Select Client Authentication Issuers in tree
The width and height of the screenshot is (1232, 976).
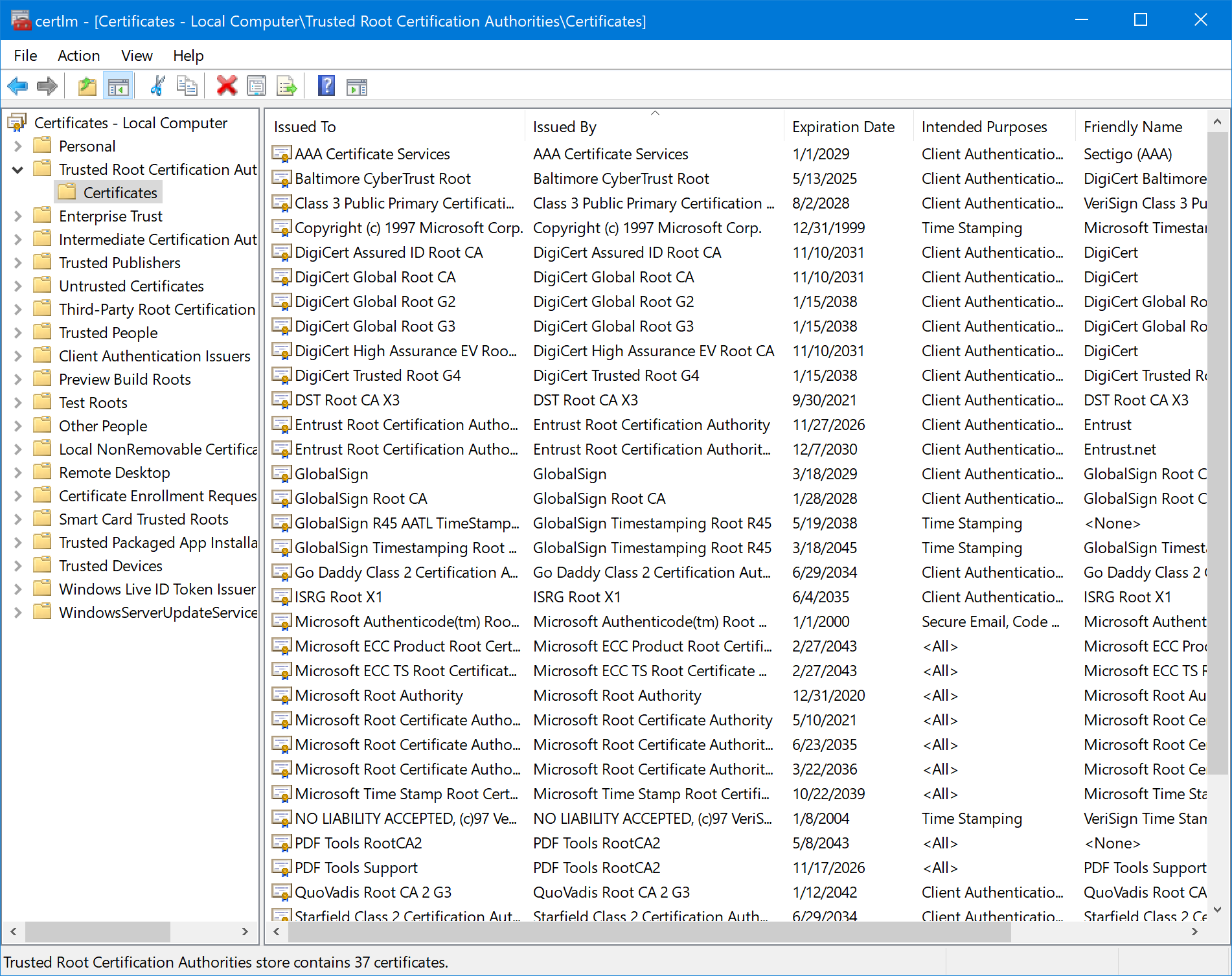155,356
